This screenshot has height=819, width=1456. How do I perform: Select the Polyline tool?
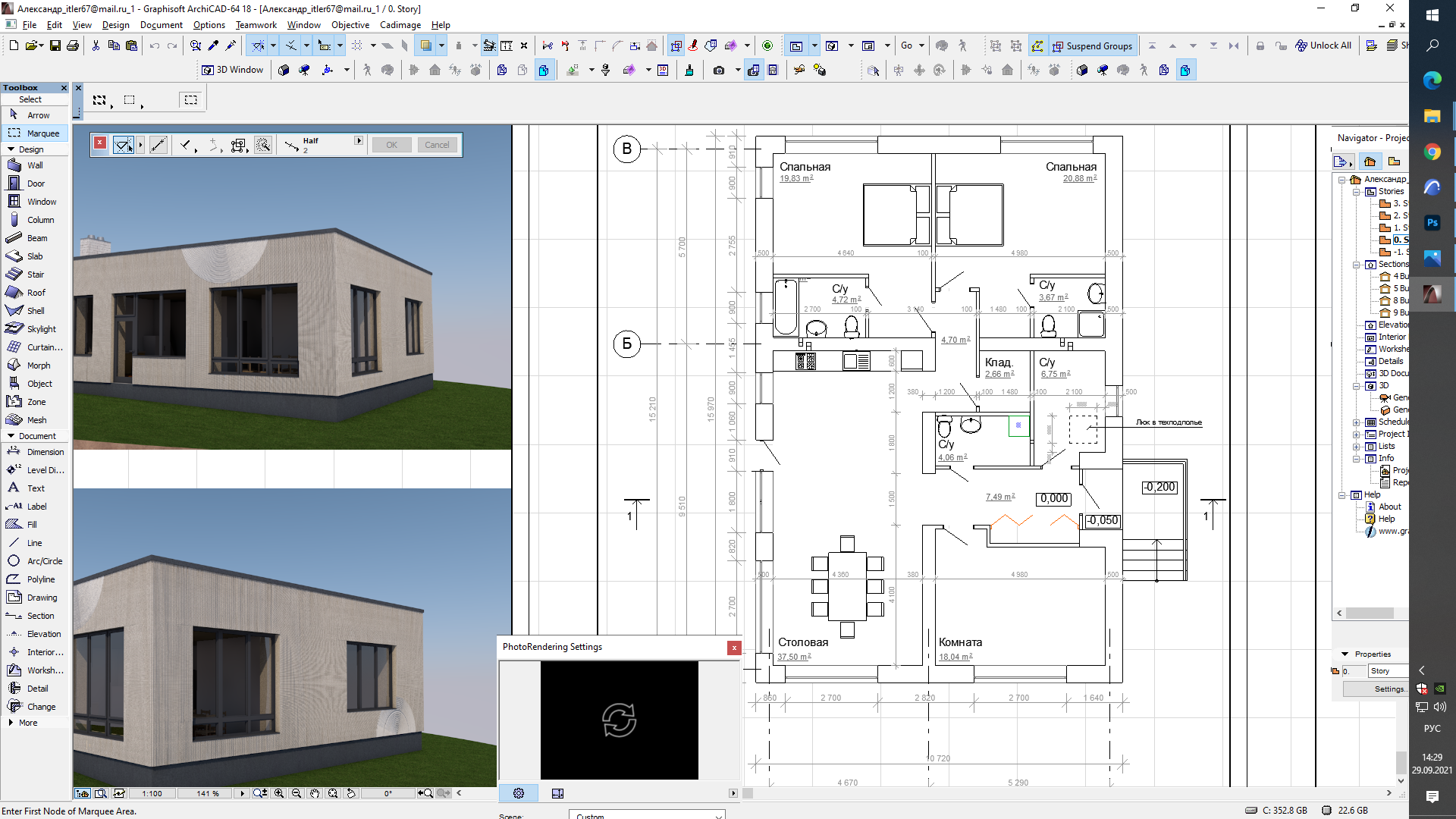pyautogui.click(x=35, y=579)
